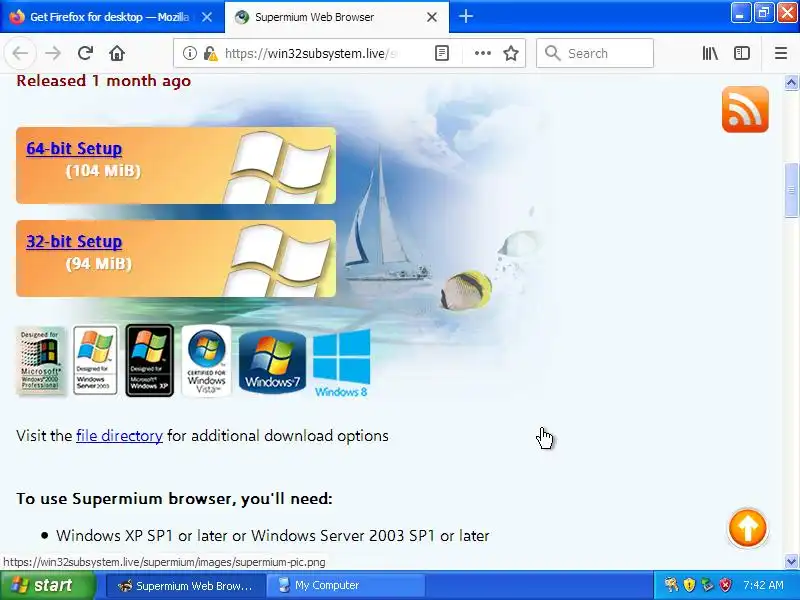800x600 pixels.
Task: Download the 64-bit Setup link
Action: [x=74, y=148]
